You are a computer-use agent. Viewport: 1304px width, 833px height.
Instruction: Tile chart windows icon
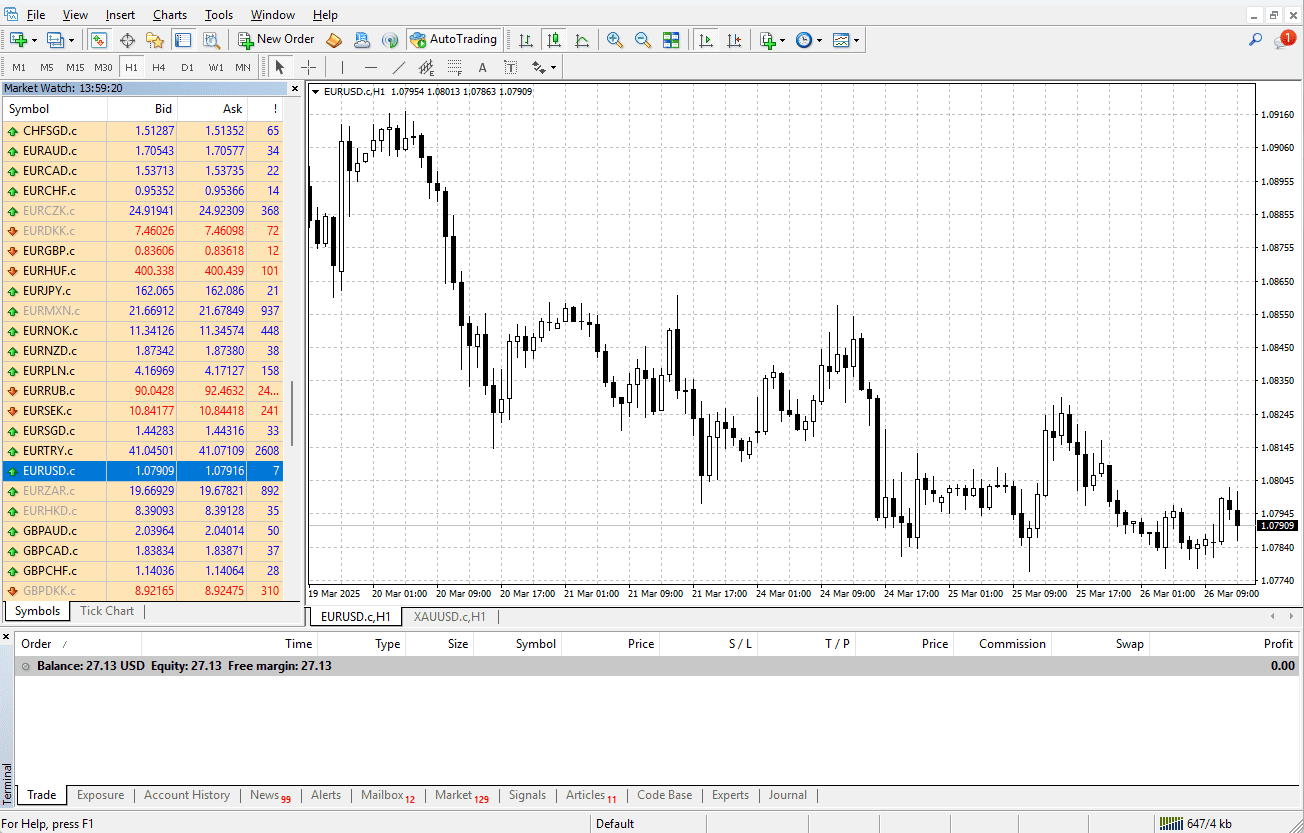671,40
